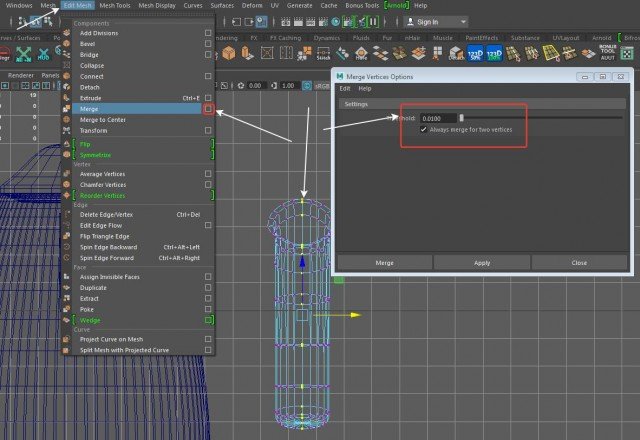Open the Sign In dropdown
640x440 pixels.
coord(437,21)
